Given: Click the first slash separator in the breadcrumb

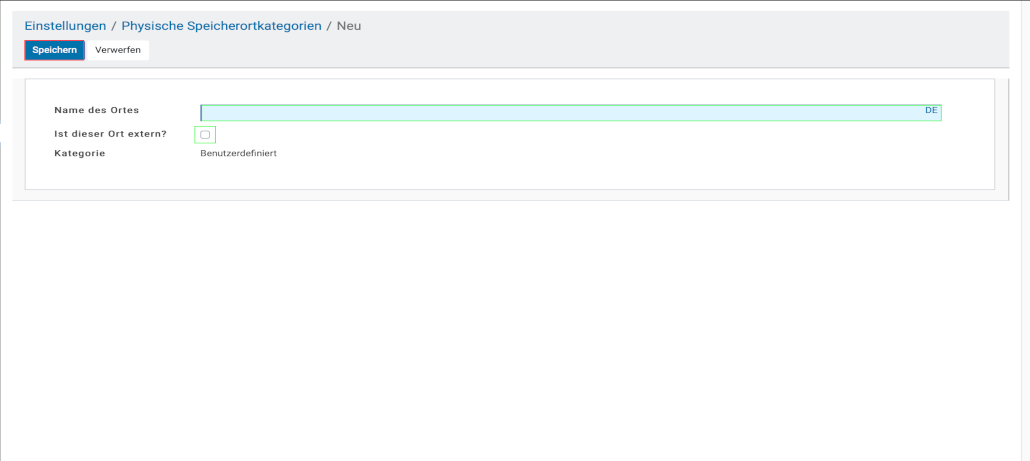Looking at the screenshot, I should (114, 26).
